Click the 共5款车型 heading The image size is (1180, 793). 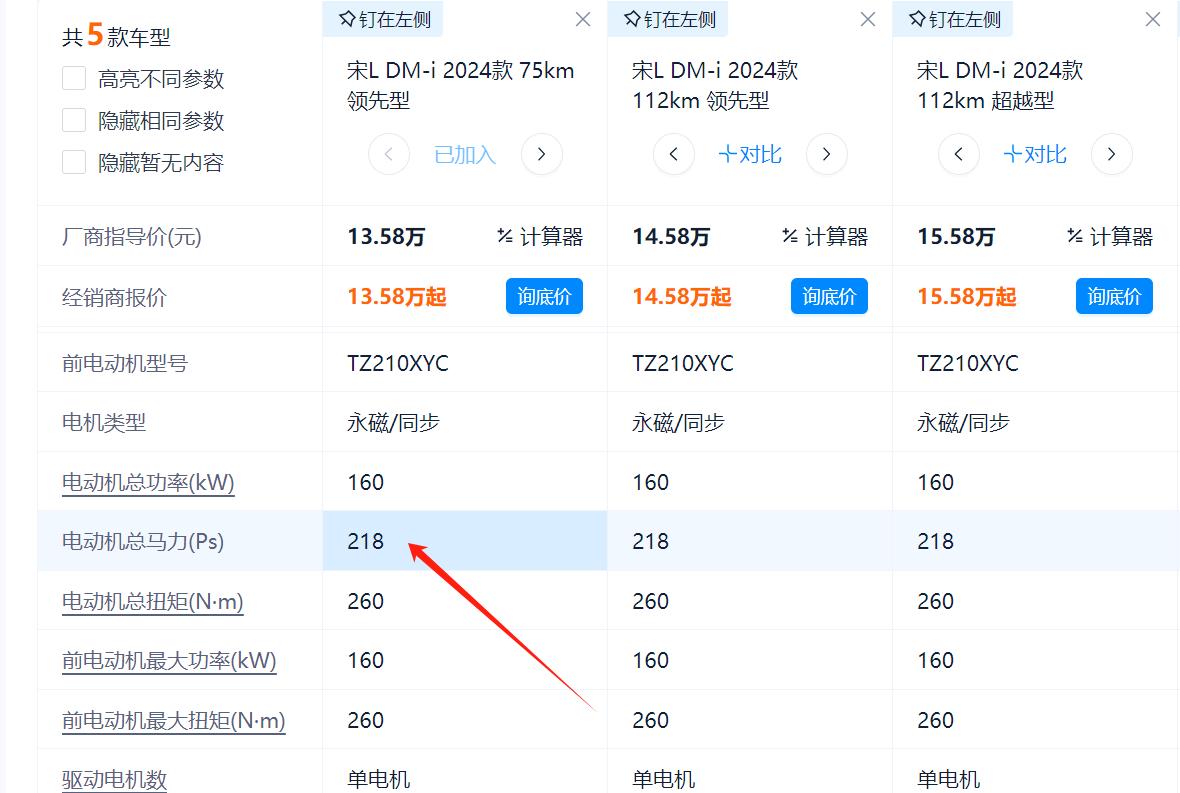pos(117,35)
